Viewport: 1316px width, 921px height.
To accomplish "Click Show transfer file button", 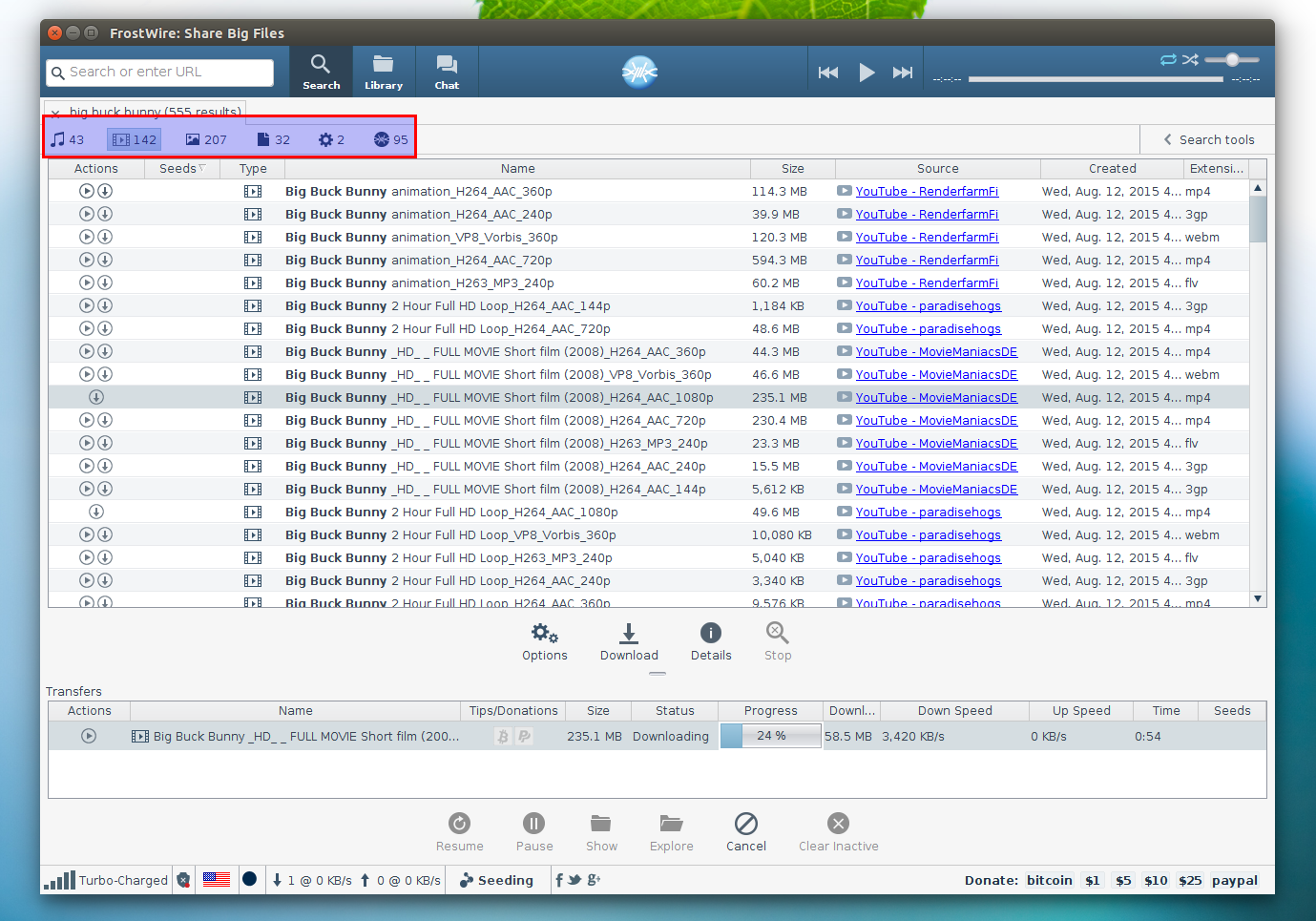I will point(601,832).
